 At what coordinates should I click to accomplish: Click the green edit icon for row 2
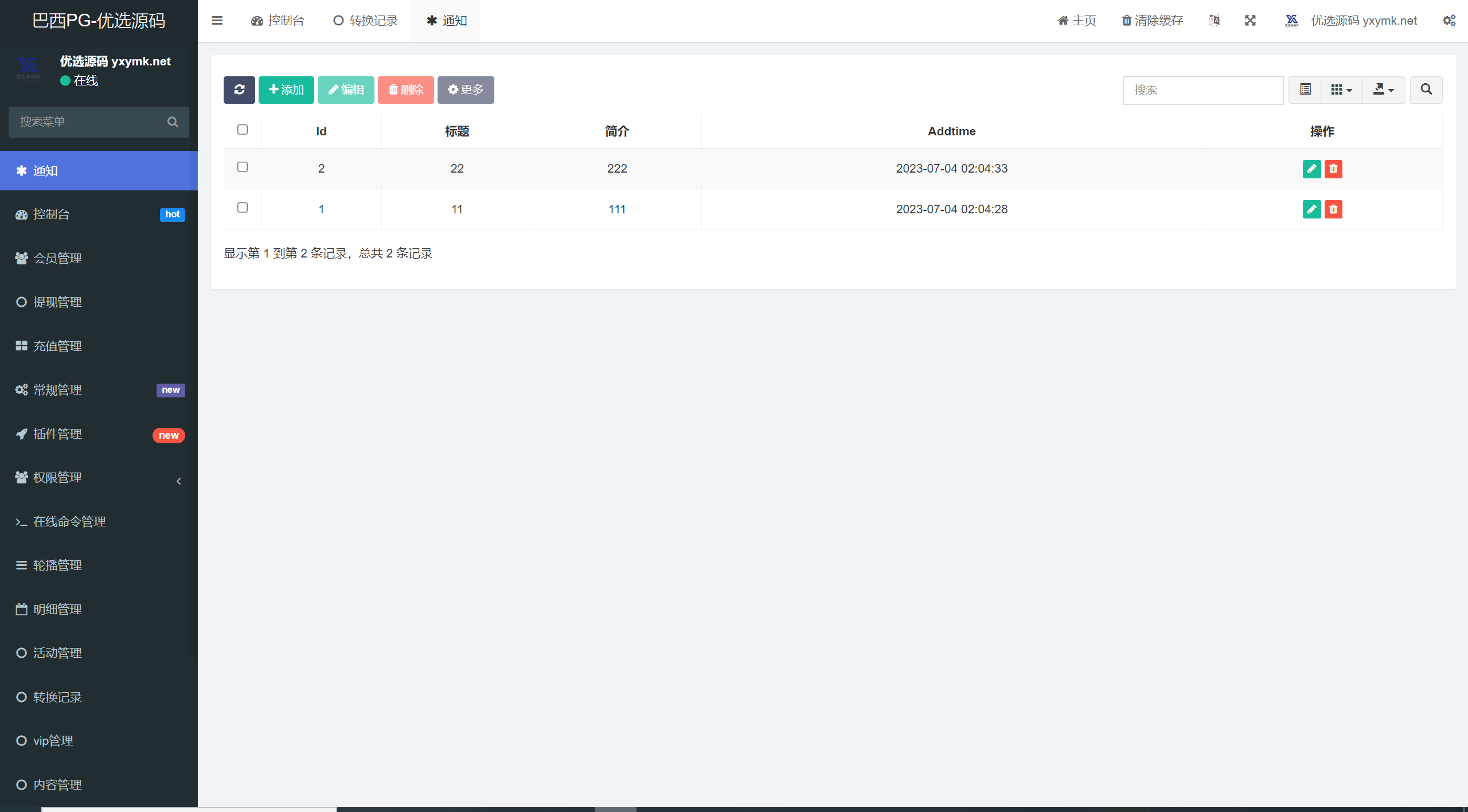(x=1311, y=169)
